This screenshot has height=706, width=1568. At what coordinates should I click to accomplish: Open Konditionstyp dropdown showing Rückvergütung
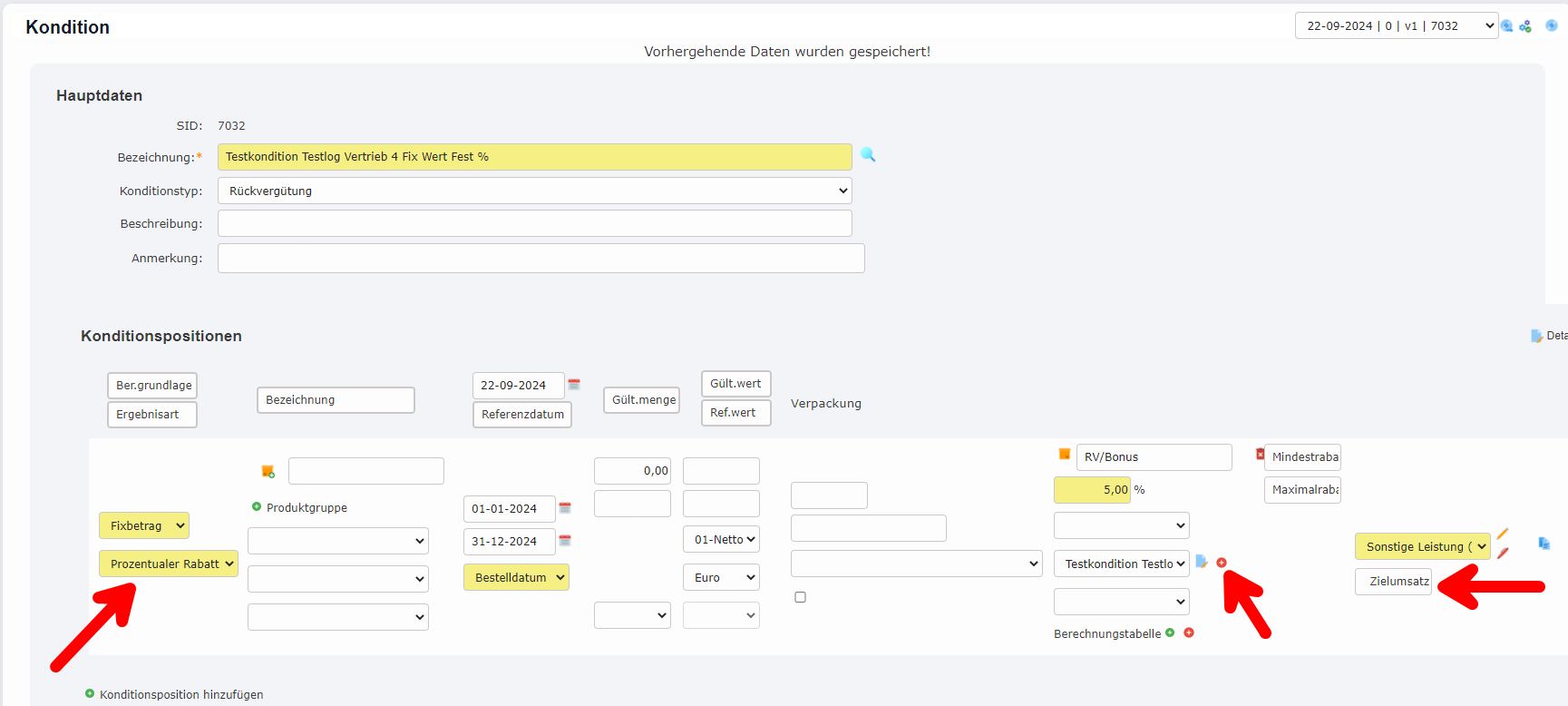coord(535,191)
